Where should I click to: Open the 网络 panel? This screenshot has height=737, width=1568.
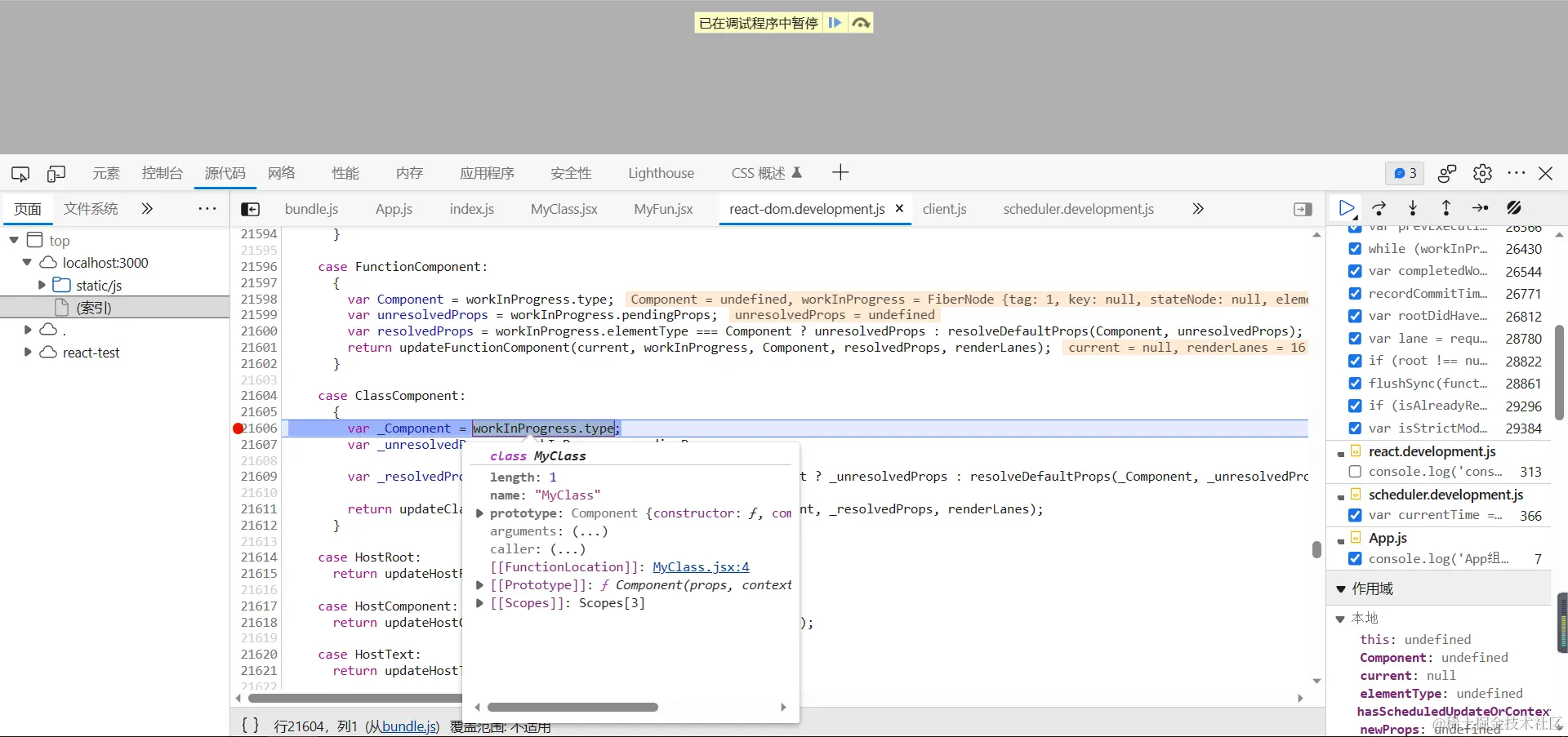click(282, 173)
